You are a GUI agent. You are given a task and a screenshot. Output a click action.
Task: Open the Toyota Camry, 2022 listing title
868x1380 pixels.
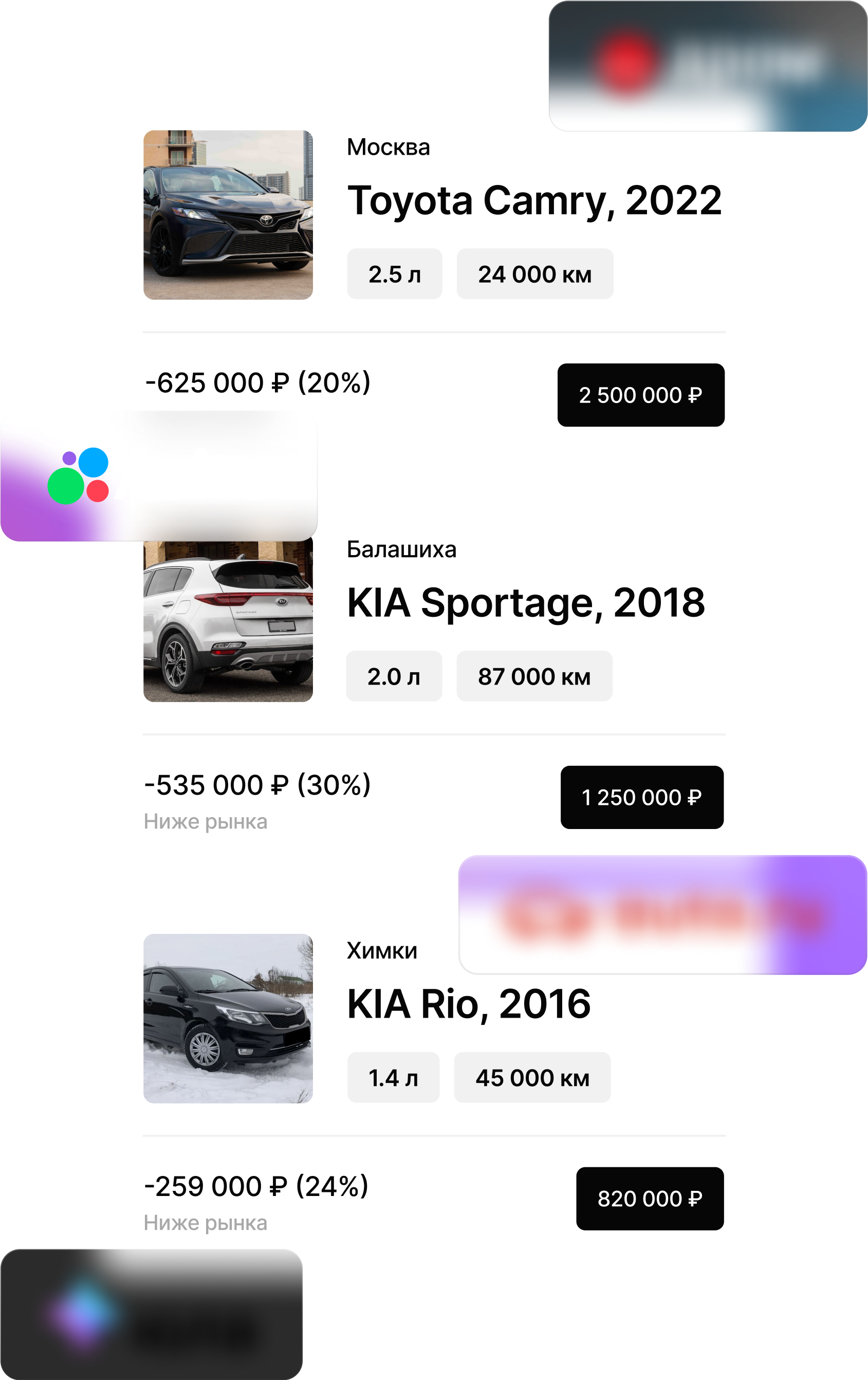(534, 200)
